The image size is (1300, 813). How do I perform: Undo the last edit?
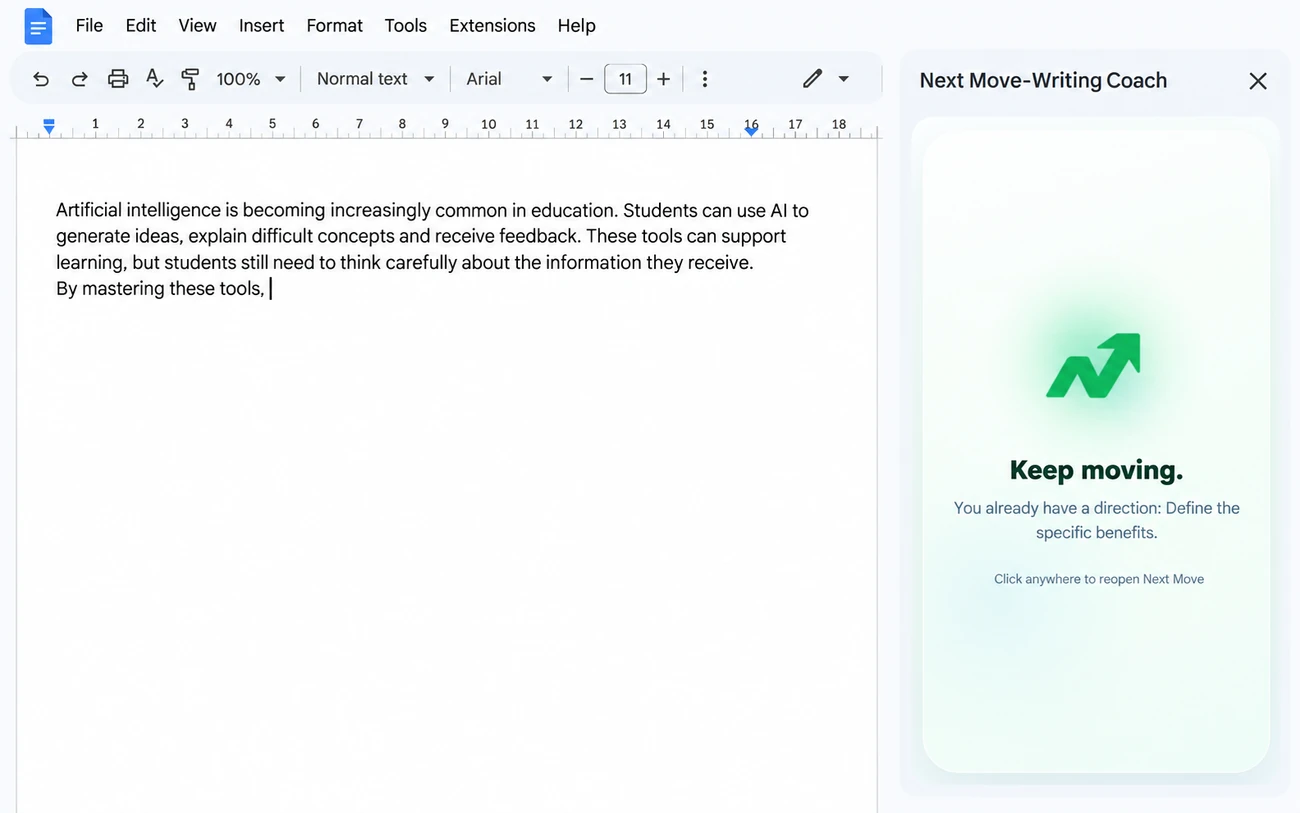(x=41, y=79)
